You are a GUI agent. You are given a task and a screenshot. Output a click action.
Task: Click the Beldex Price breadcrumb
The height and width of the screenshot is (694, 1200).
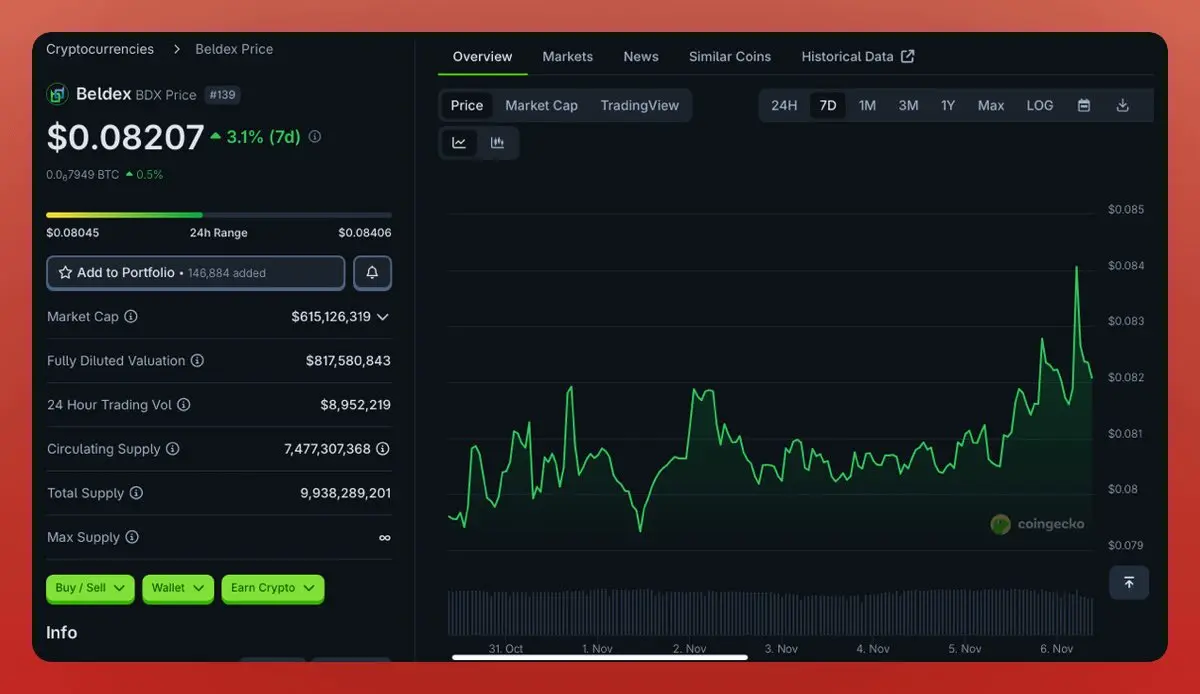(x=234, y=49)
